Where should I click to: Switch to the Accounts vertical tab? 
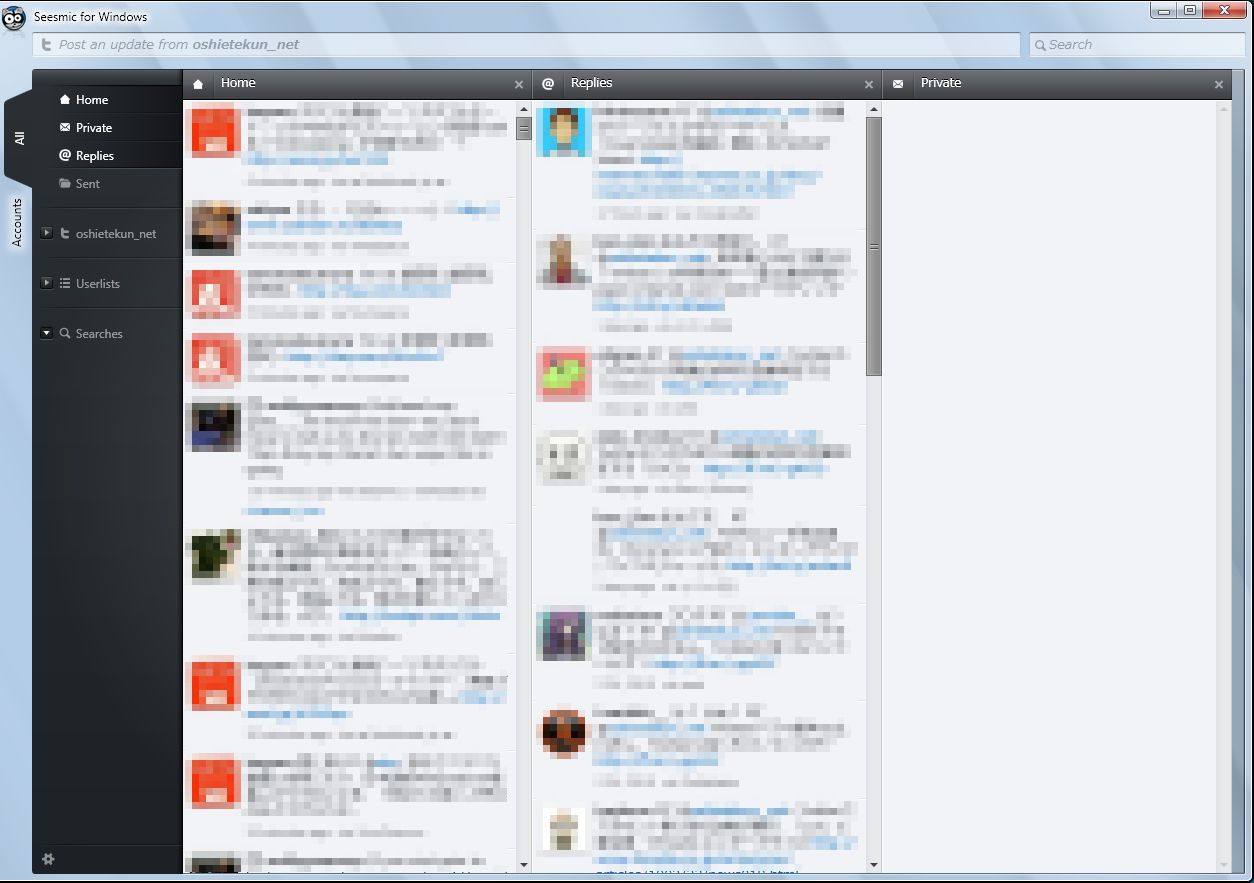pyautogui.click(x=17, y=222)
